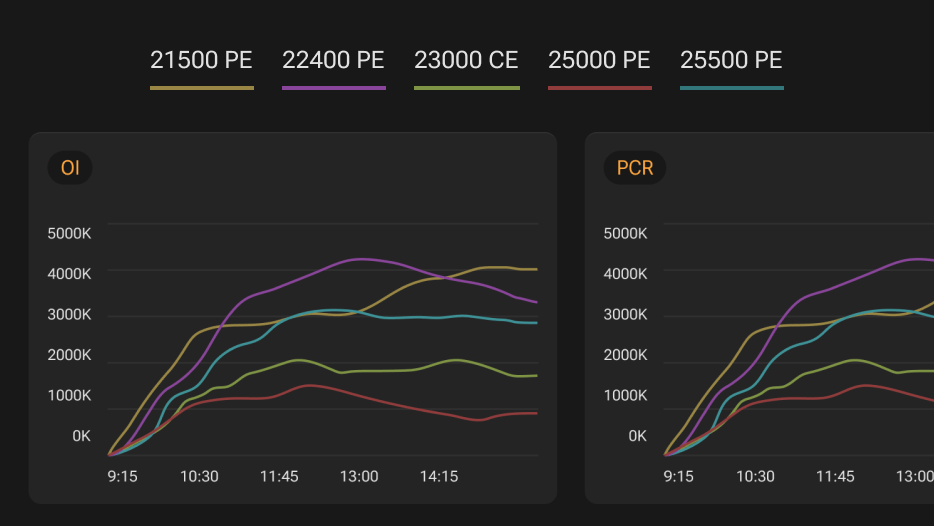Image resolution: width=934 pixels, height=526 pixels.
Task: Click the 14:15 time label in OI chart
Action: 439,477
